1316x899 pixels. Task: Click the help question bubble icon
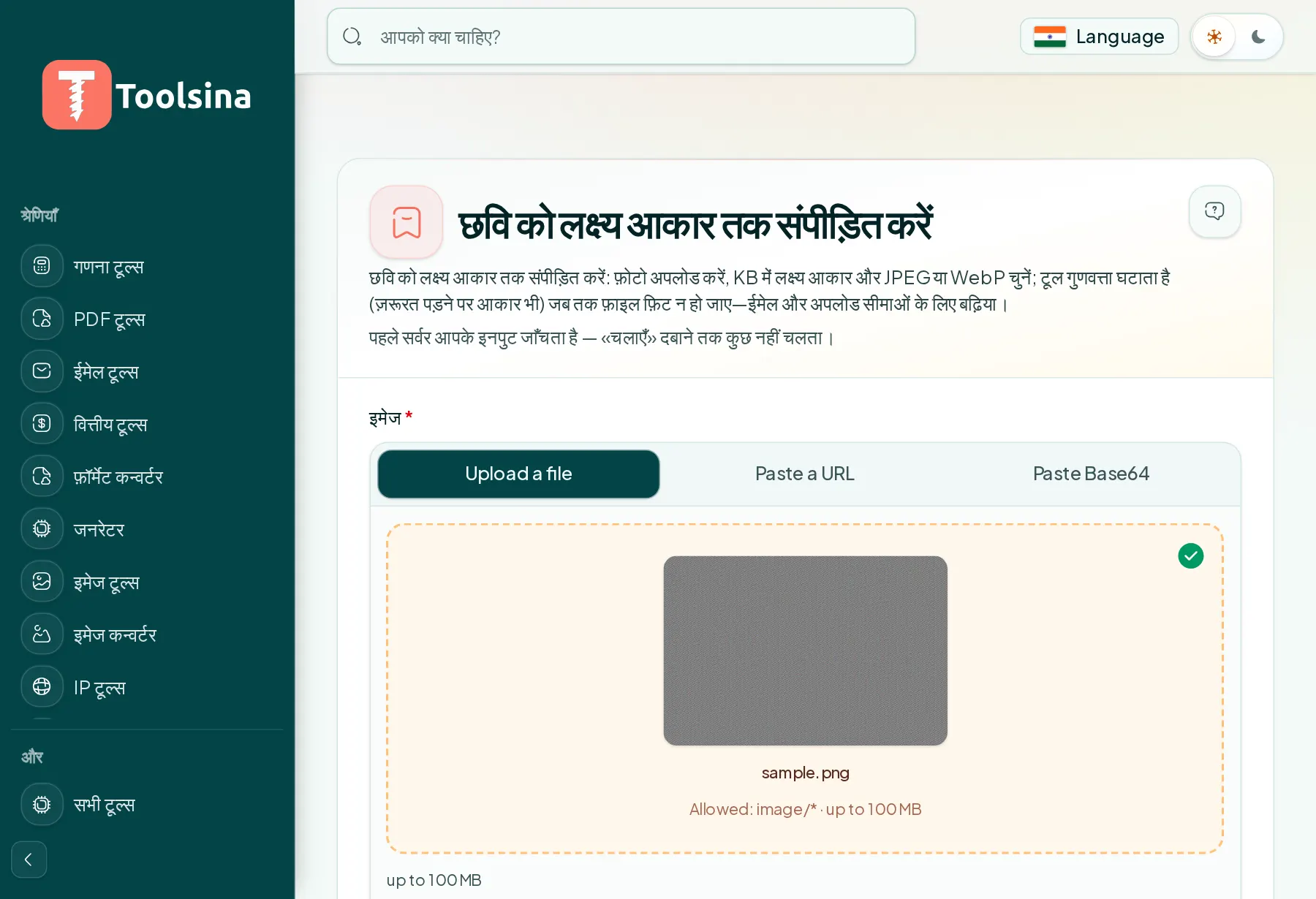pos(1214,211)
